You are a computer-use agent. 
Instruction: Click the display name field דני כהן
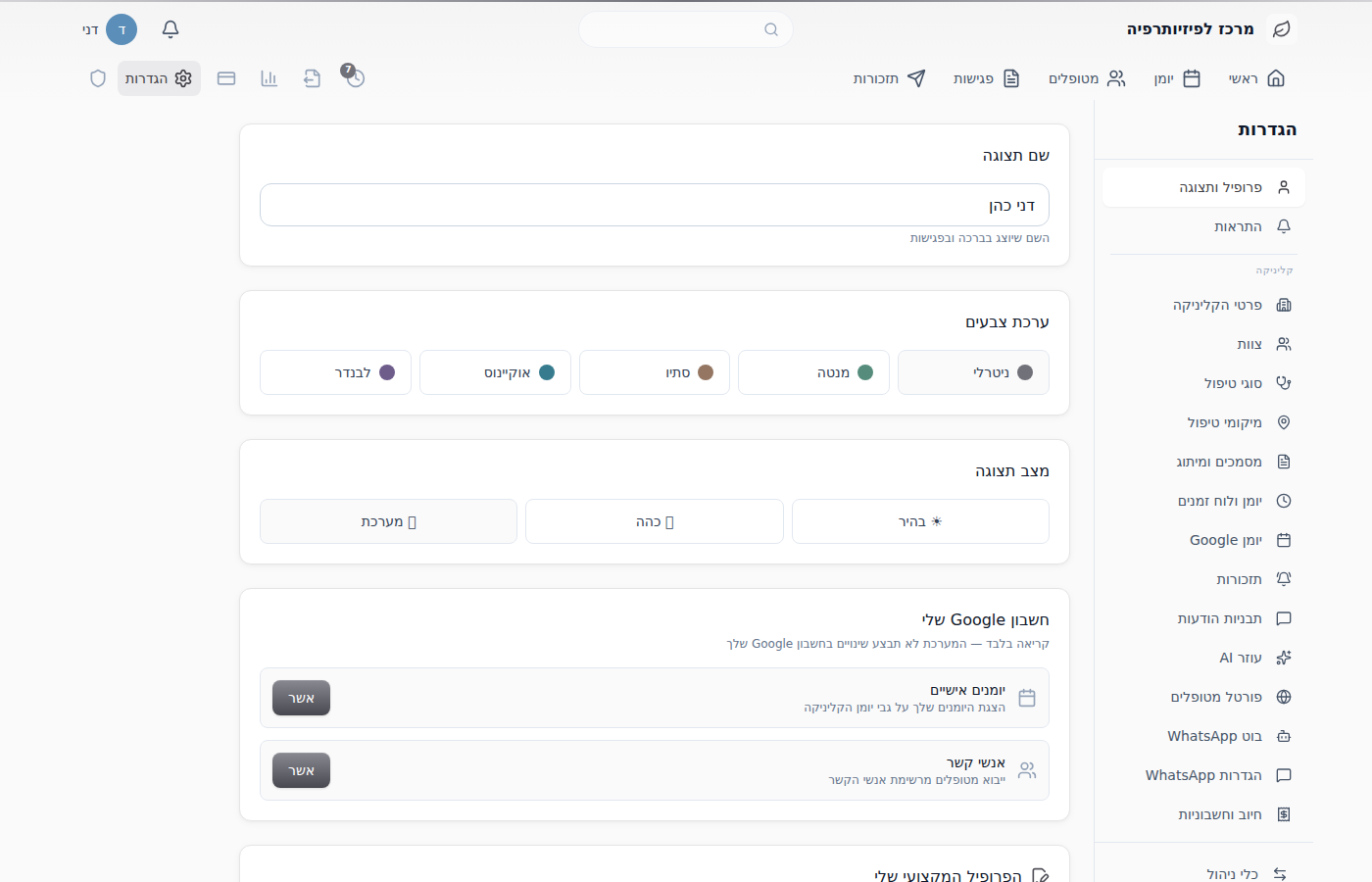coord(655,205)
